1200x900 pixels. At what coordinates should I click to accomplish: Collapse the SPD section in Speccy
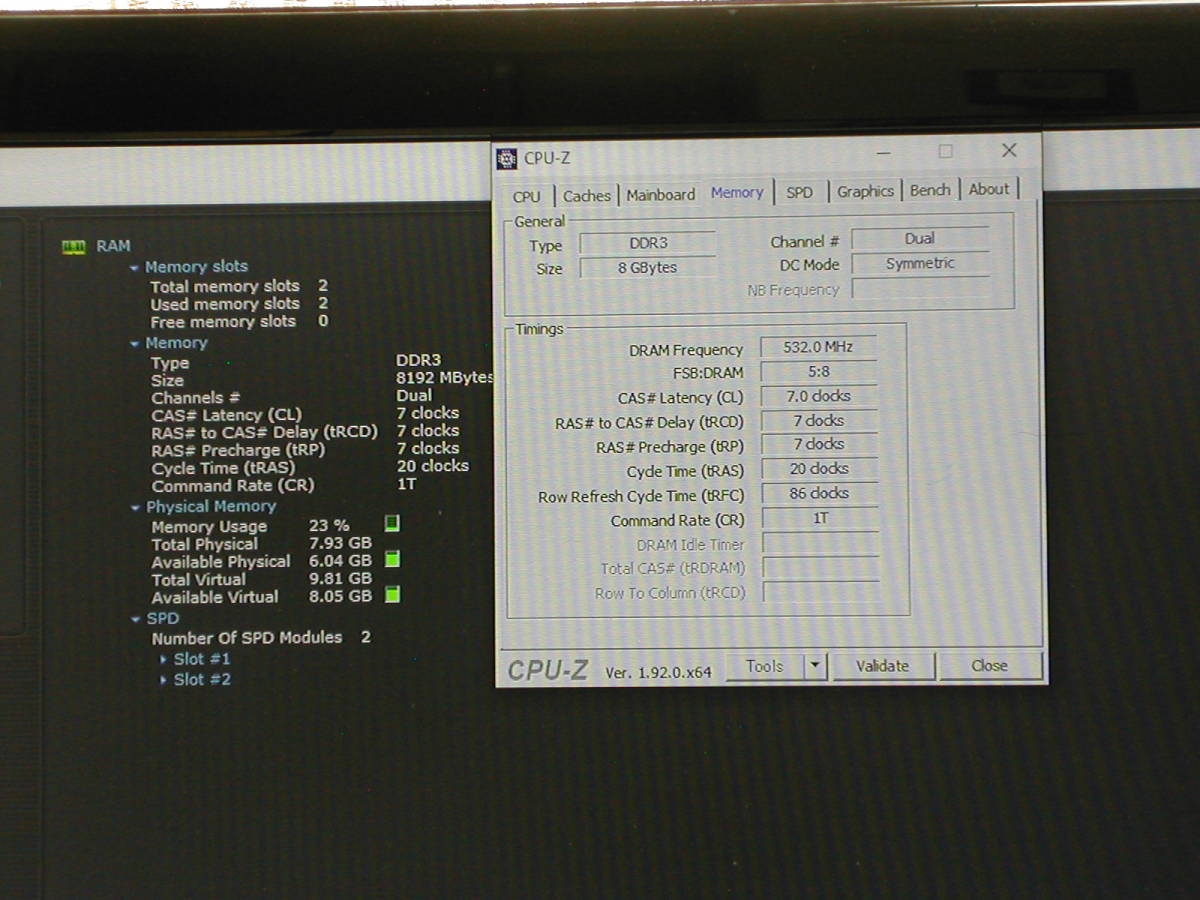137,620
